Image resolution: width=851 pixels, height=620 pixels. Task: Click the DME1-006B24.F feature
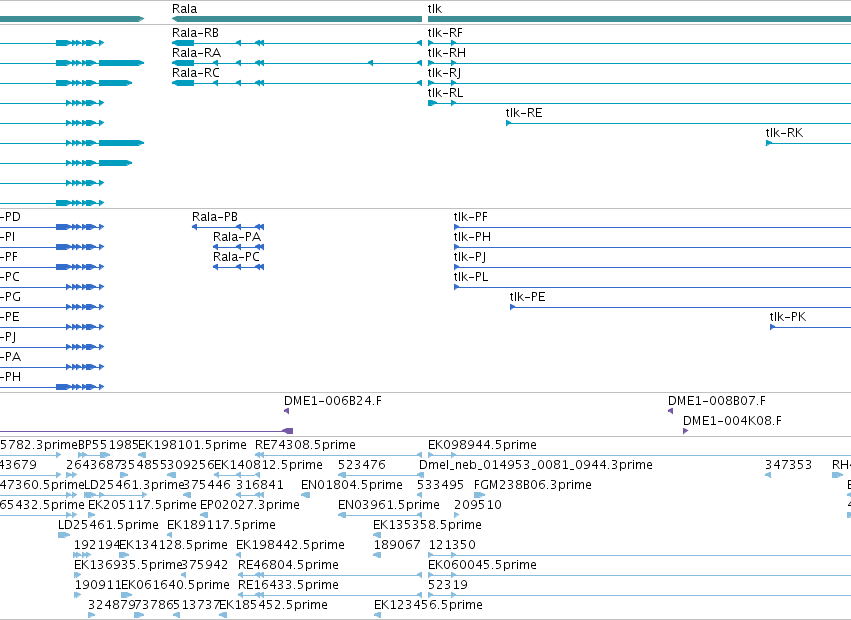(x=333, y=401)
